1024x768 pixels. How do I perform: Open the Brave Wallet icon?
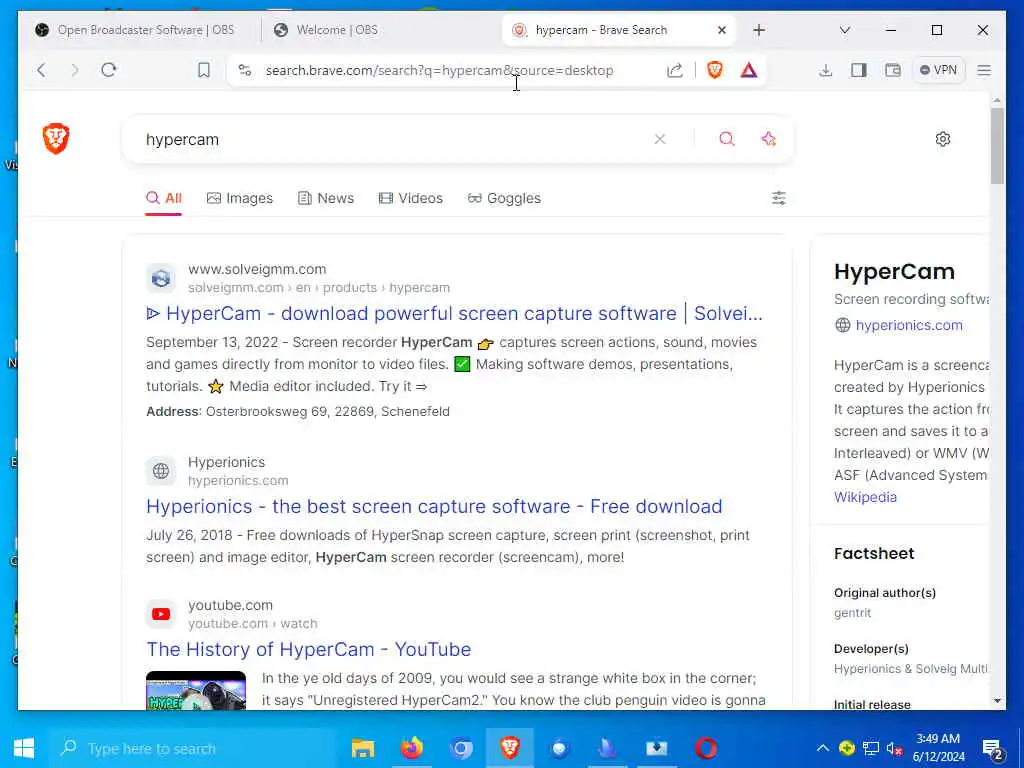point(893,70)
